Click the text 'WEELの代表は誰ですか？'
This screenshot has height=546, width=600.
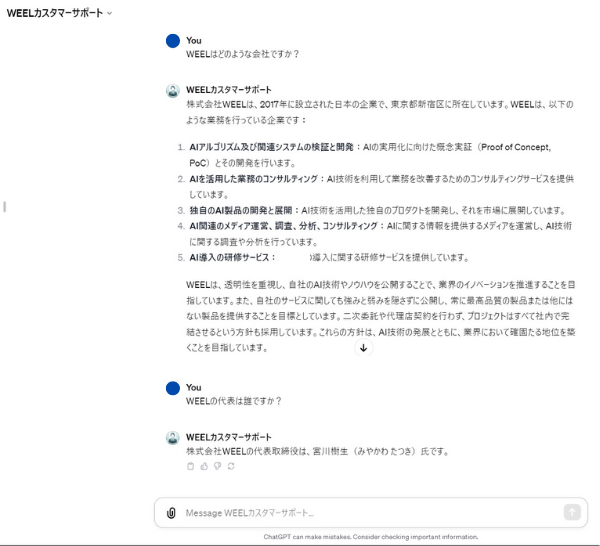coord(234,401)
